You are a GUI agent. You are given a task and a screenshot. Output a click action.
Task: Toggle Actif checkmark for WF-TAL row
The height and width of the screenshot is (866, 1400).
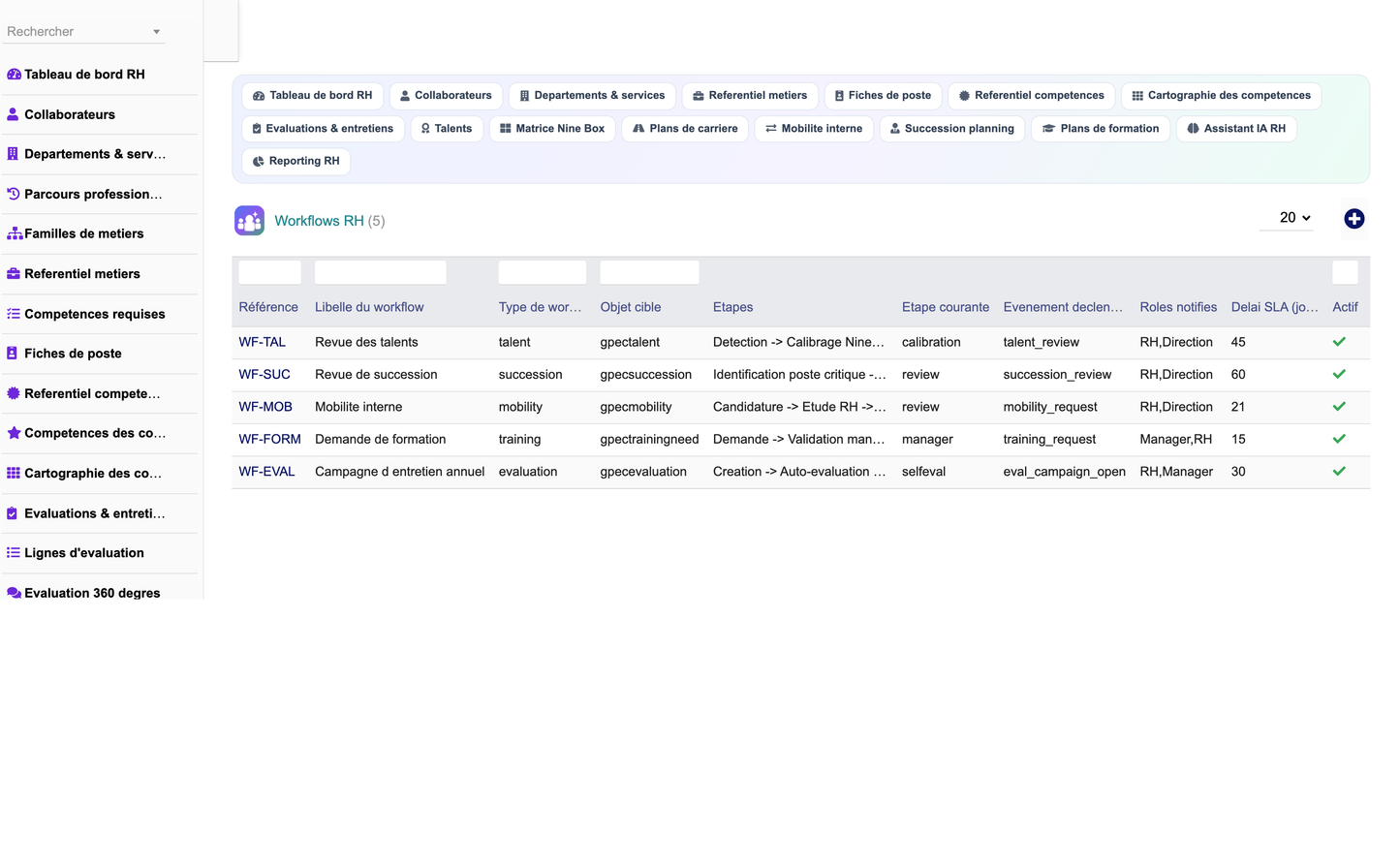[x=1339, y=342]
